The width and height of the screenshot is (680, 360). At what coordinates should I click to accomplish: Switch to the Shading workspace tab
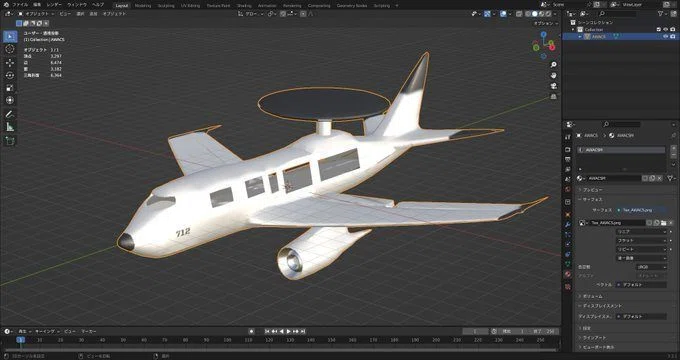244,6
